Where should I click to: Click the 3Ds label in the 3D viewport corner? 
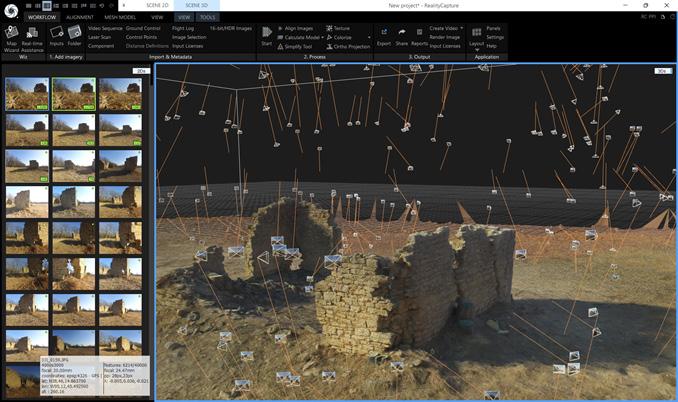pos(662,71)
